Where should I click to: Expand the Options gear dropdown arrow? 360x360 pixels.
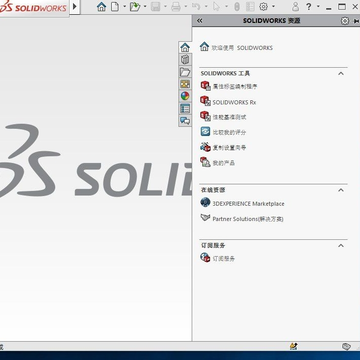click(273, 6)
